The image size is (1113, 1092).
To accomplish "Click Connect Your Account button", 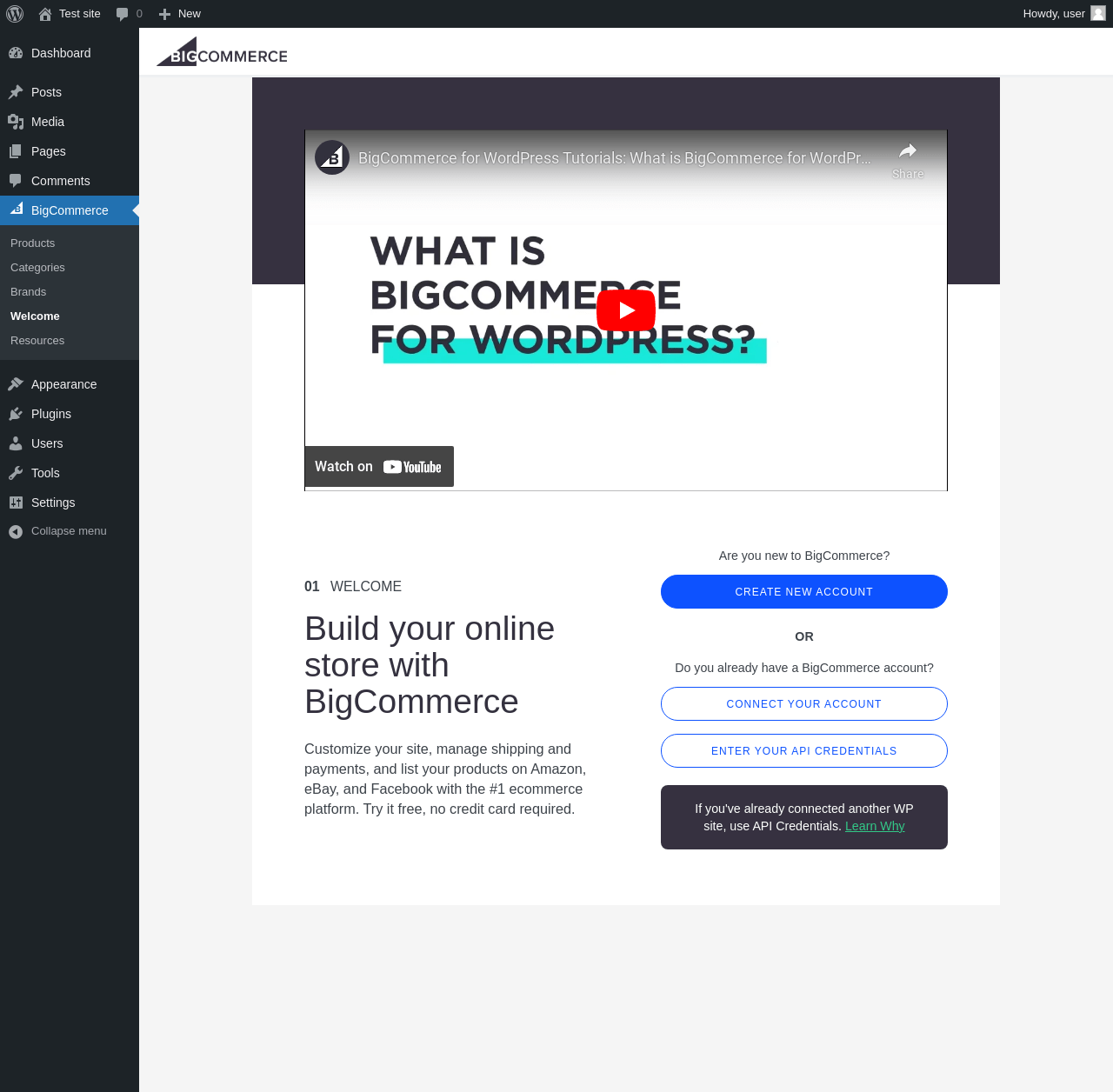I will 804,704.
